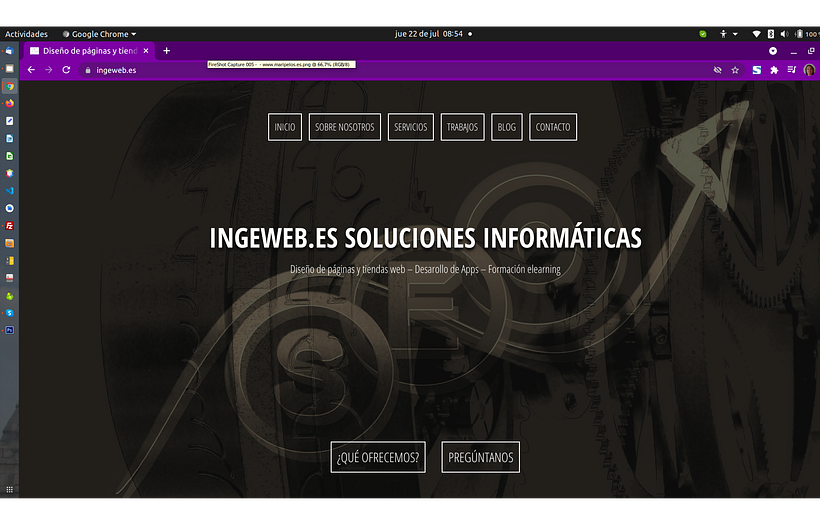The height and width of the screenshot is (524, 820).
Task: Open the CONTACTO page
Action: click(553, 127)
